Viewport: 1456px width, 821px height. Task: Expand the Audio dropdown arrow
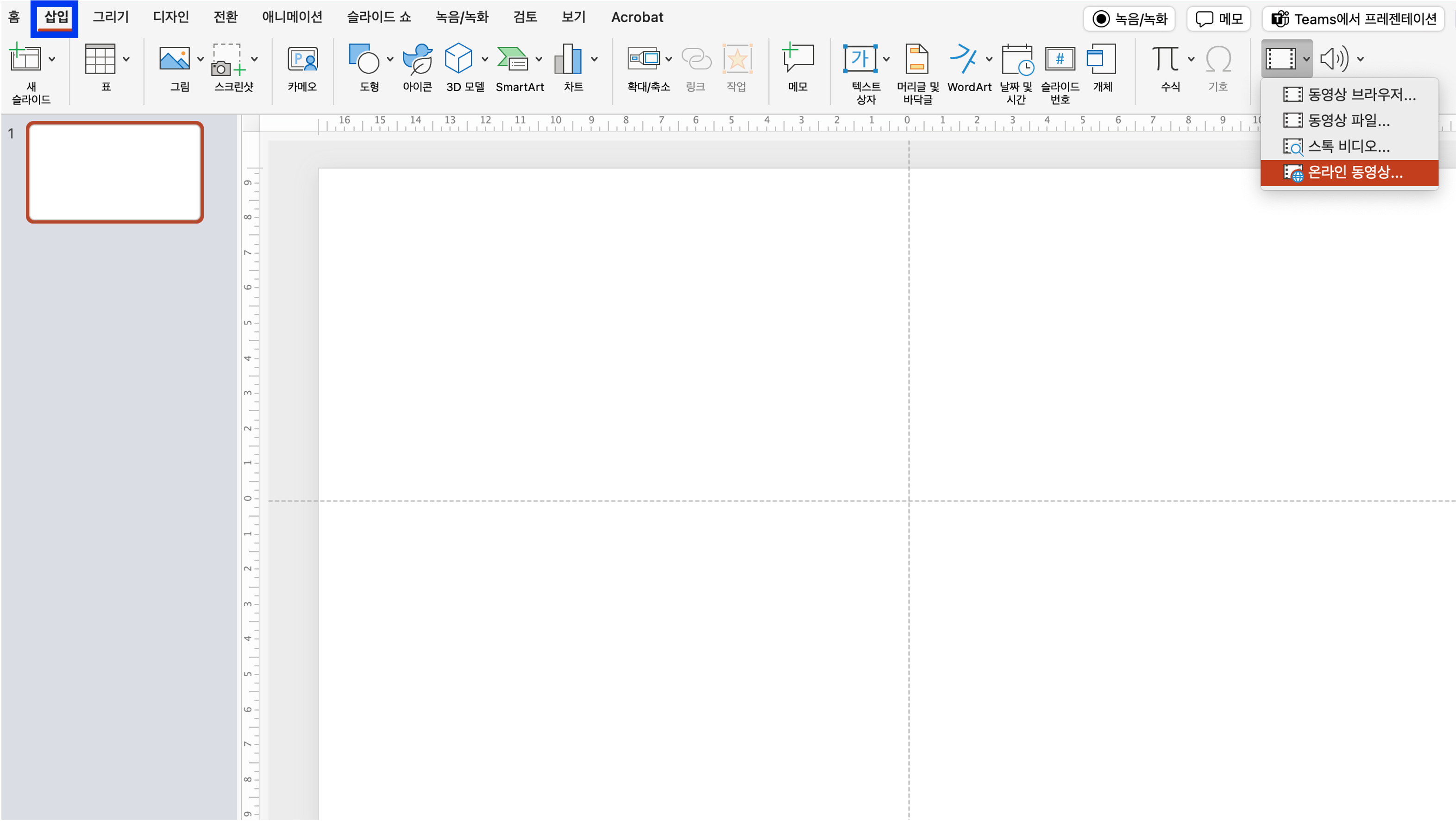(x=1361, y=59)
